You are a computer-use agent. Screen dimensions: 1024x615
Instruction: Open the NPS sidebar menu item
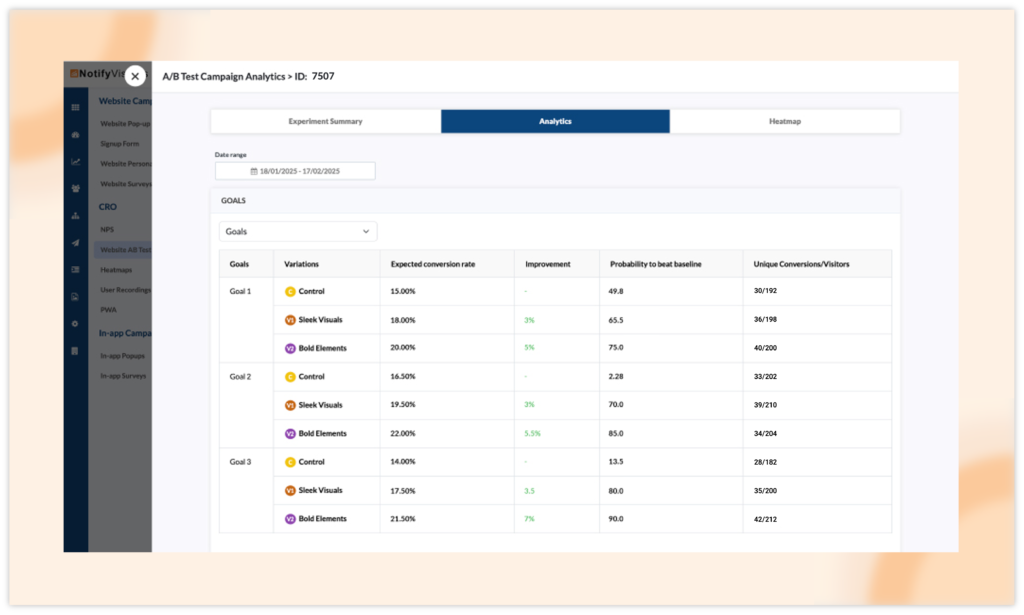point(107,230)
